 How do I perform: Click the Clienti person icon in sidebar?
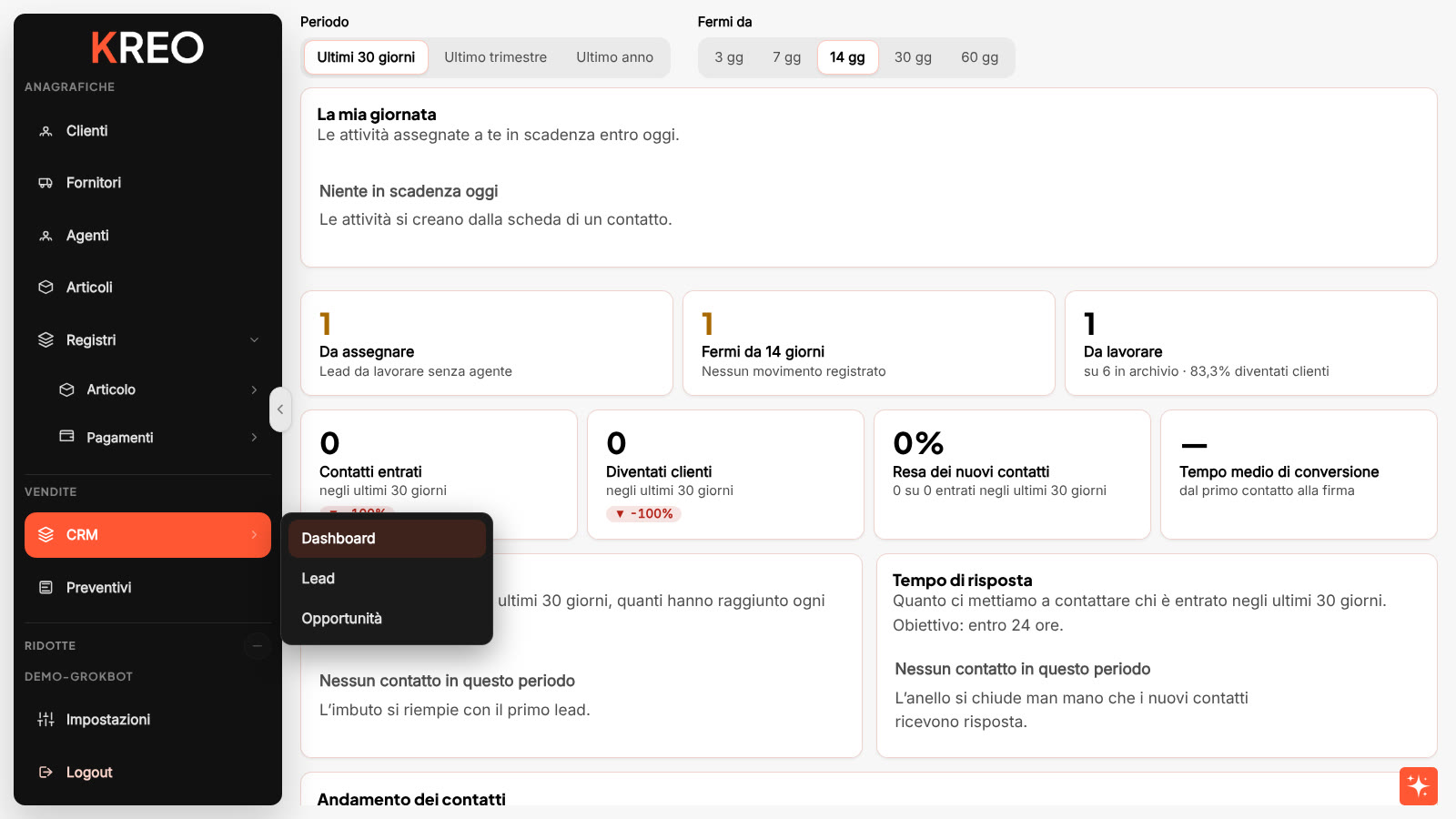[45, 131]
